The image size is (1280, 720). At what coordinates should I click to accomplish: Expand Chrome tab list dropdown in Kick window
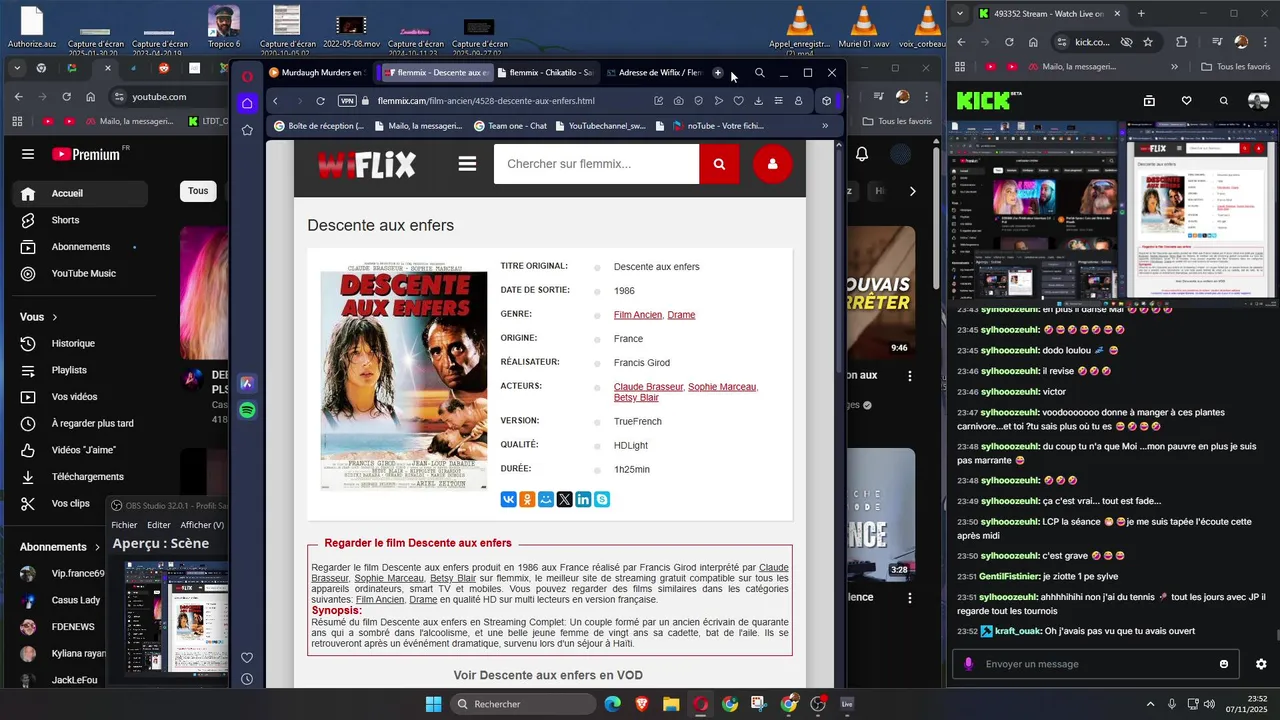tap(960, 14)
